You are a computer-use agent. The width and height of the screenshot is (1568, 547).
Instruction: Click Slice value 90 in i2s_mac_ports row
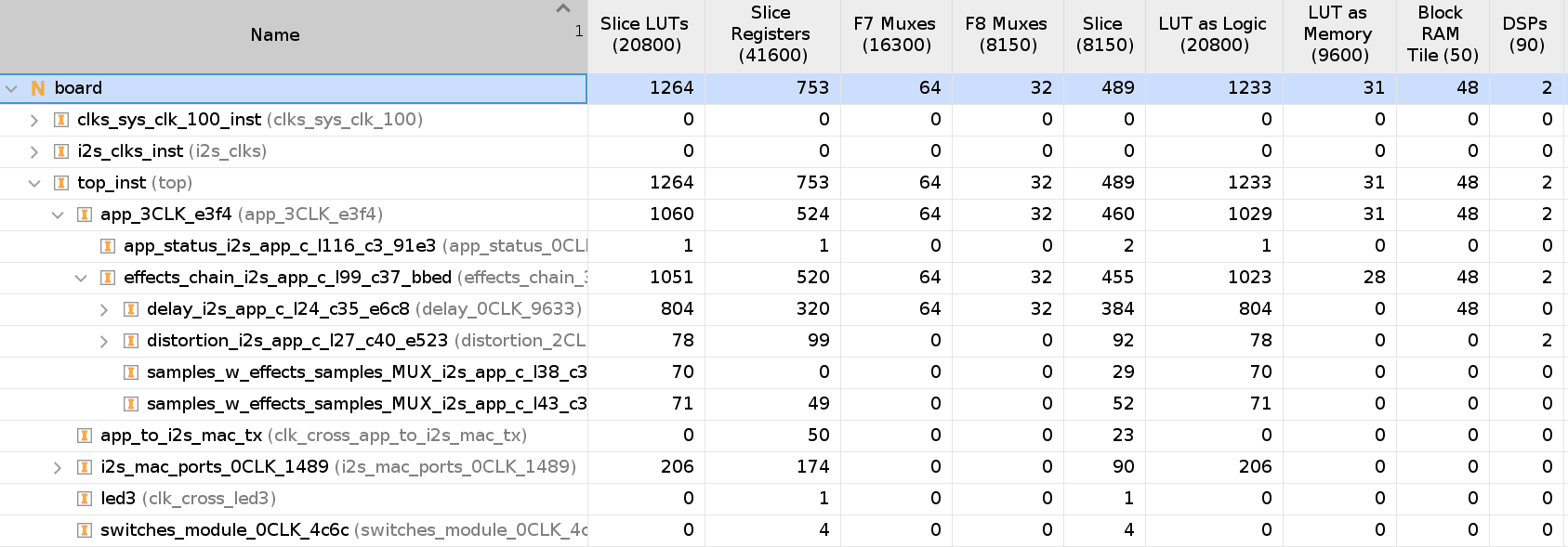[x=1124, y=467]
